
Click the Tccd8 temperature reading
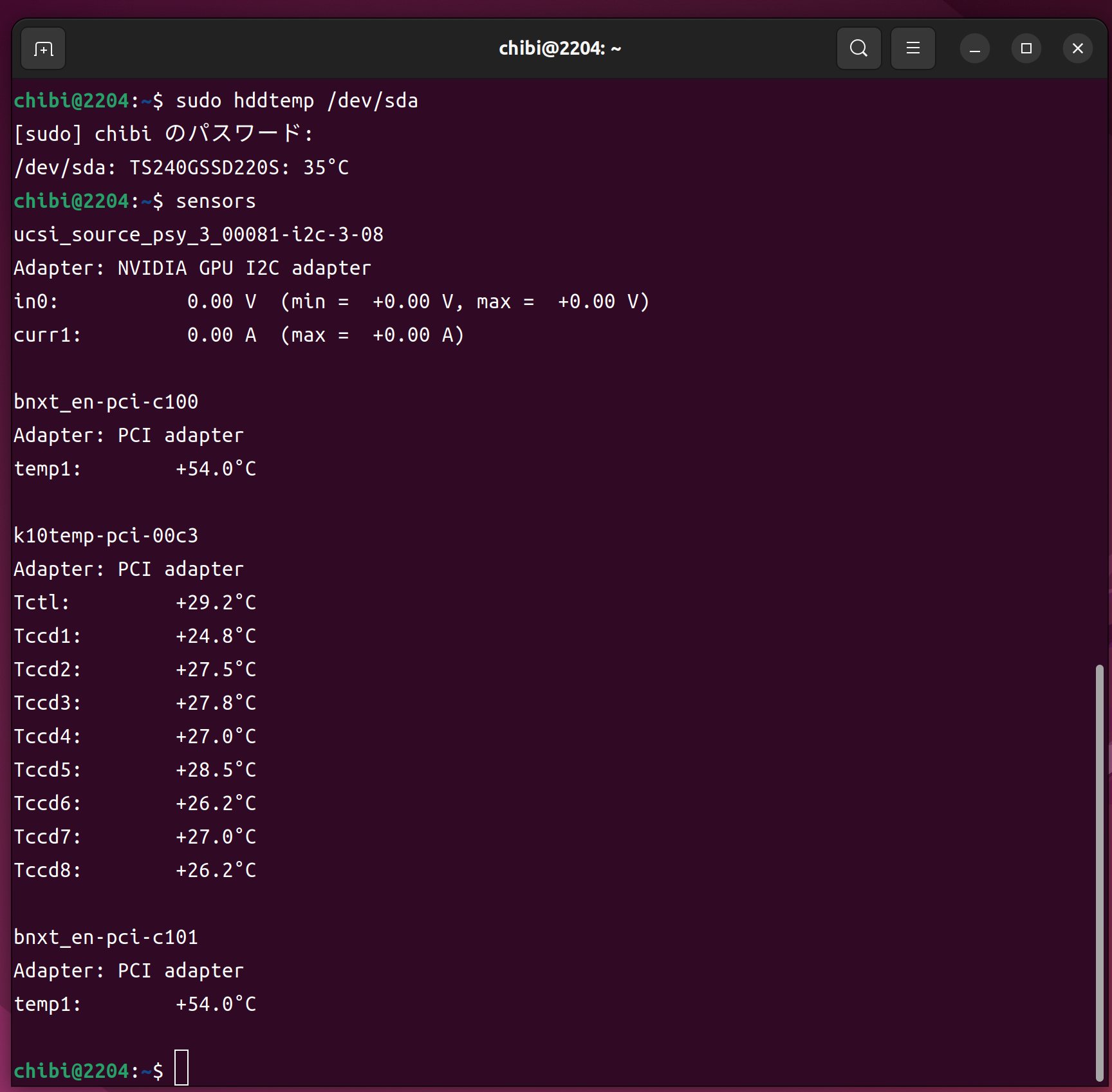pos(216,871)
